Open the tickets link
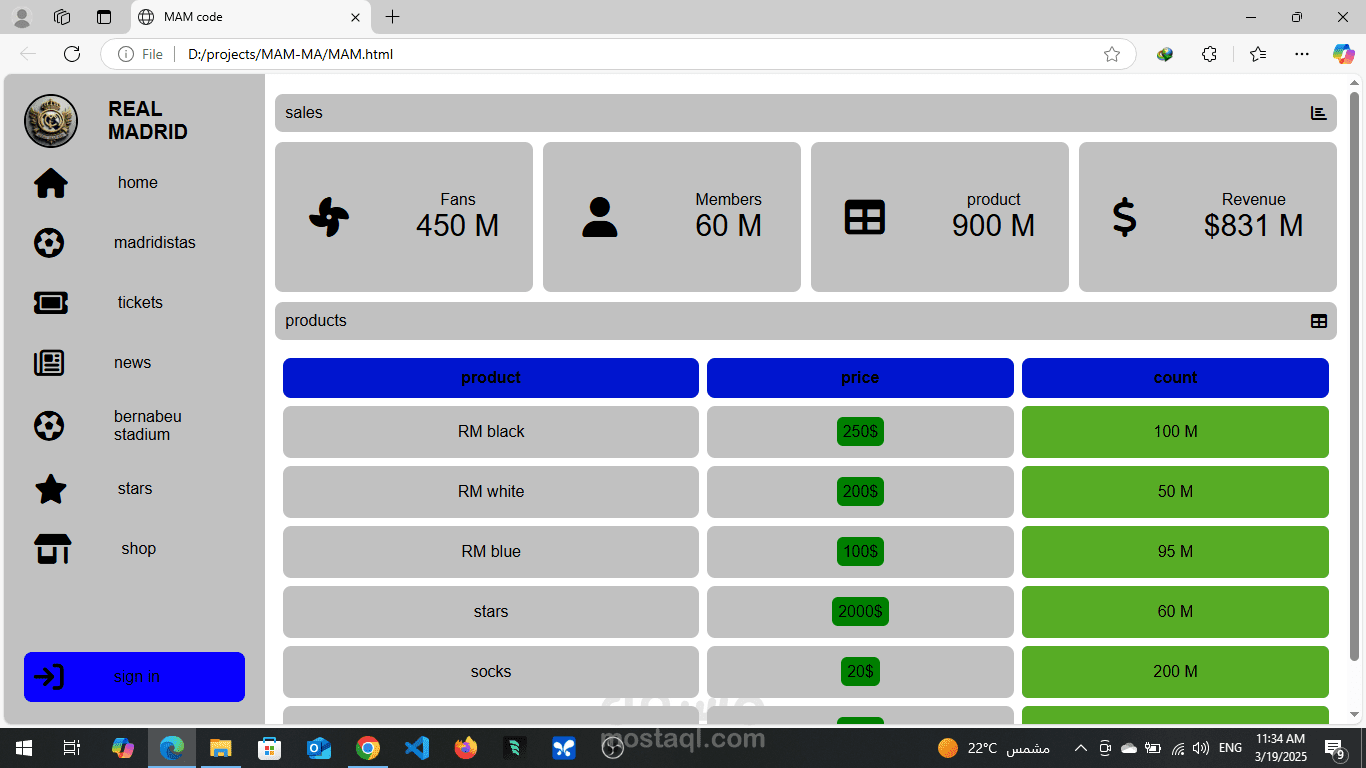The width and height of the screenshot is (1366, 768). pyautogui.click(x=140, y=303)
